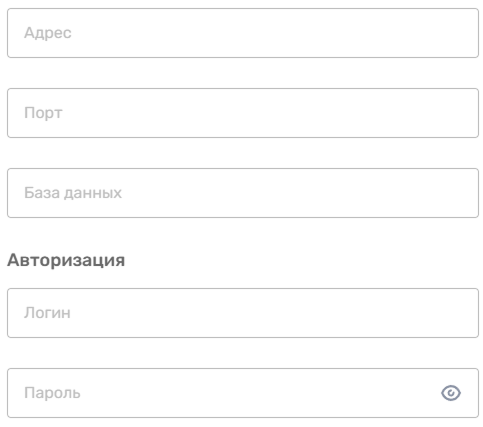Activate the username text box under Авторизация
483x427 pixels.
243,313
